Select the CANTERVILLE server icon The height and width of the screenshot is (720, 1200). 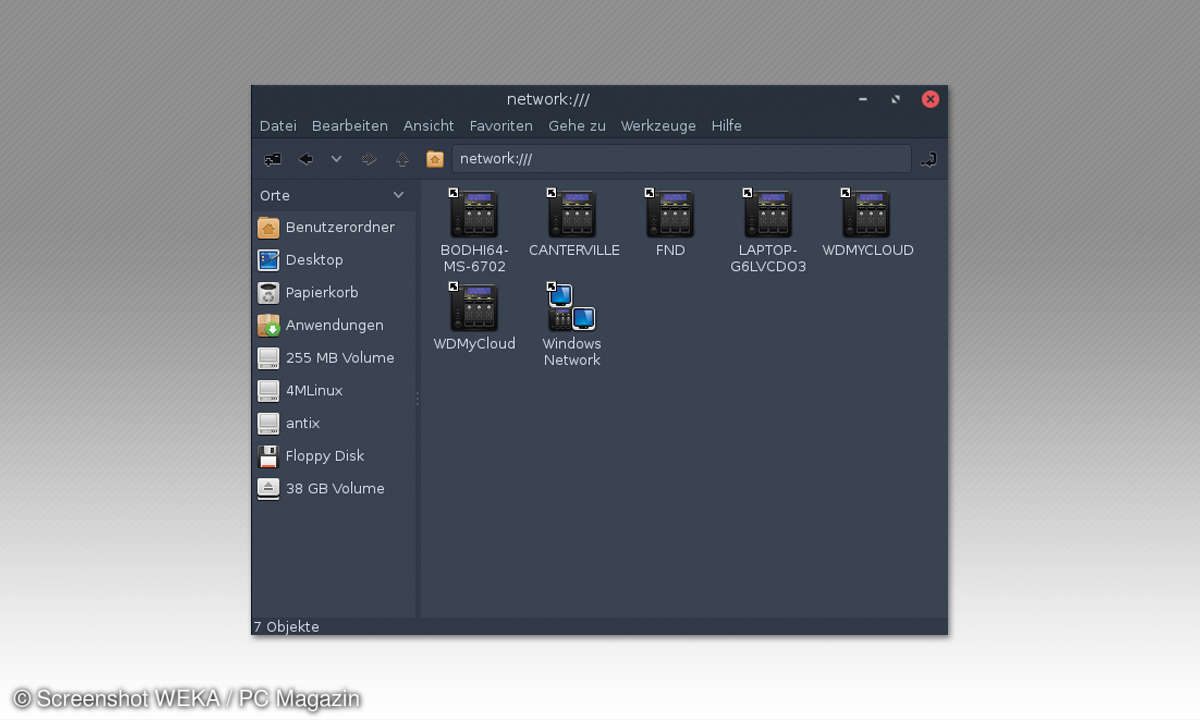coord(572,214)
